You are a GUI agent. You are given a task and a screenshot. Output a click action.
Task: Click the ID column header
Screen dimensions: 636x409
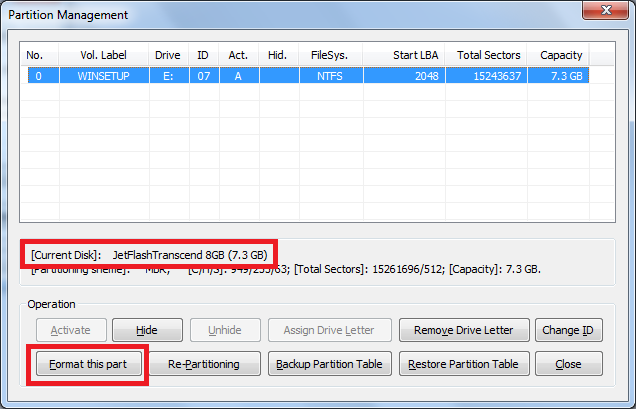coord(205,55)
